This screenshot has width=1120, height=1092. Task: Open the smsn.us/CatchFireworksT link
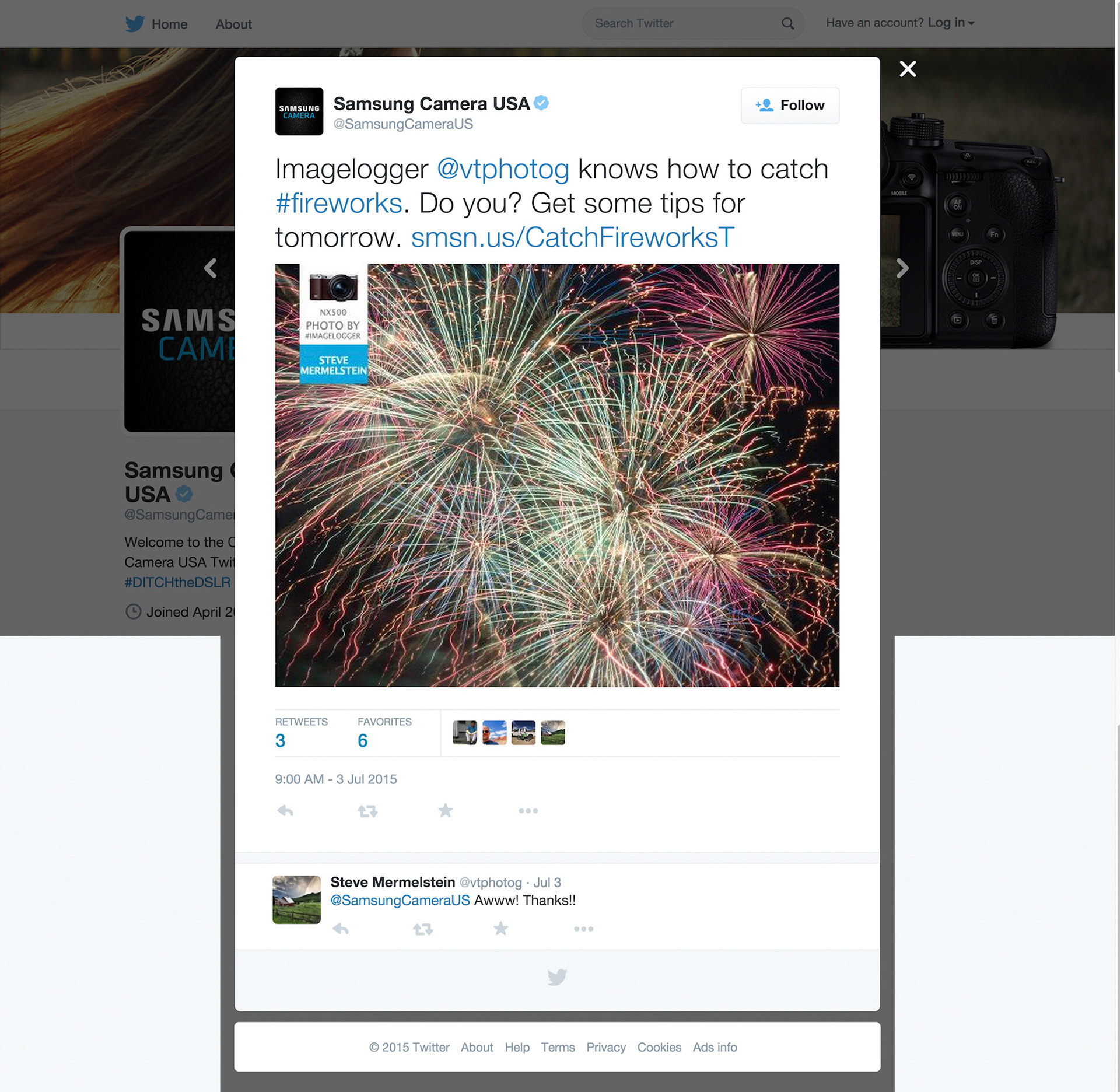572,237
